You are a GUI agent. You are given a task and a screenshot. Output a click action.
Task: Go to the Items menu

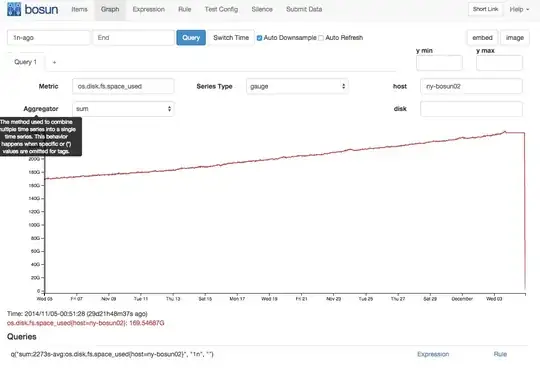point(79,9)
